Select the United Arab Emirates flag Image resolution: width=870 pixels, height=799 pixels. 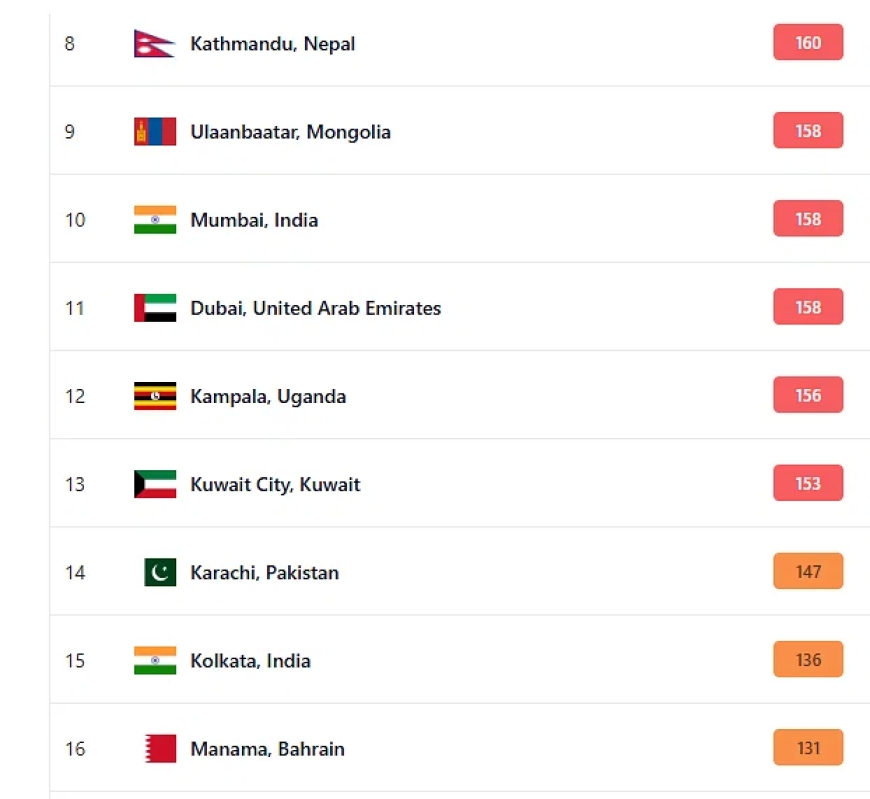point(155,308)
